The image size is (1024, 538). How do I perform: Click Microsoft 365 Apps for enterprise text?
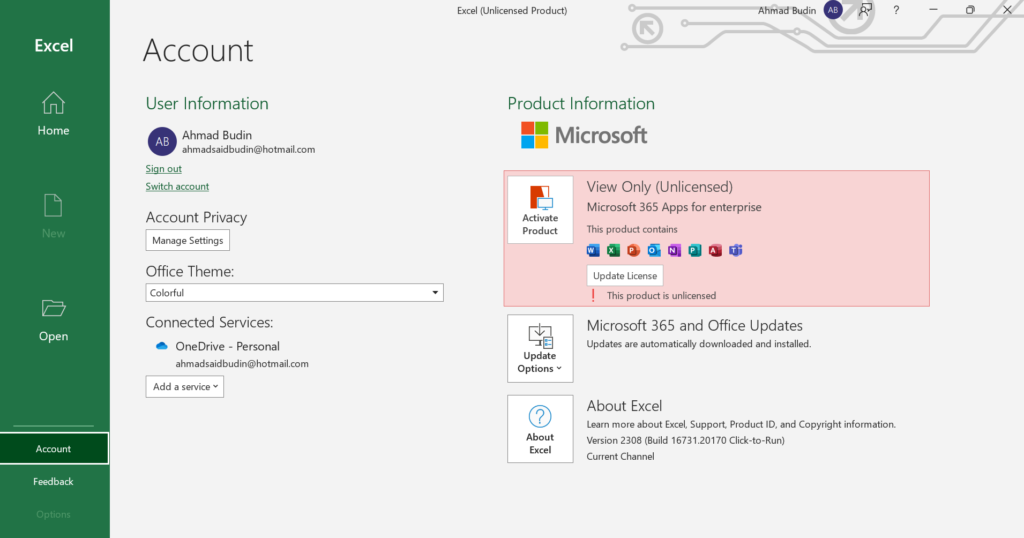(x=674, y=207)
